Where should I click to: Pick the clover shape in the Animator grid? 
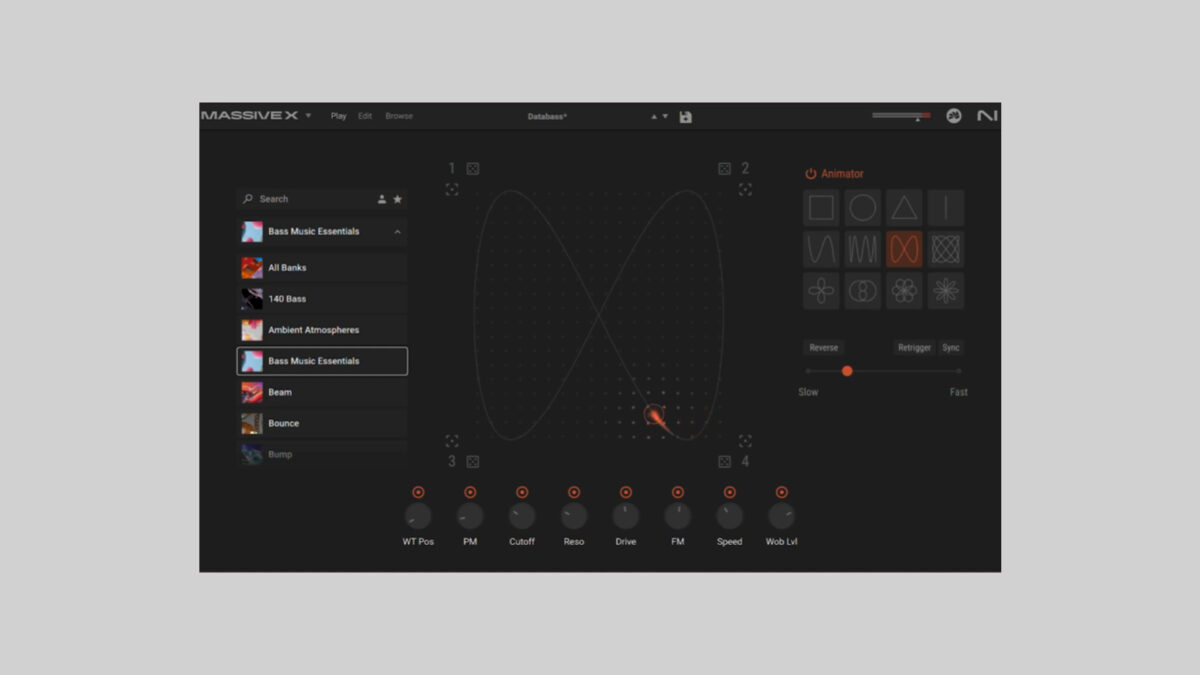click(x=820, y=290)
